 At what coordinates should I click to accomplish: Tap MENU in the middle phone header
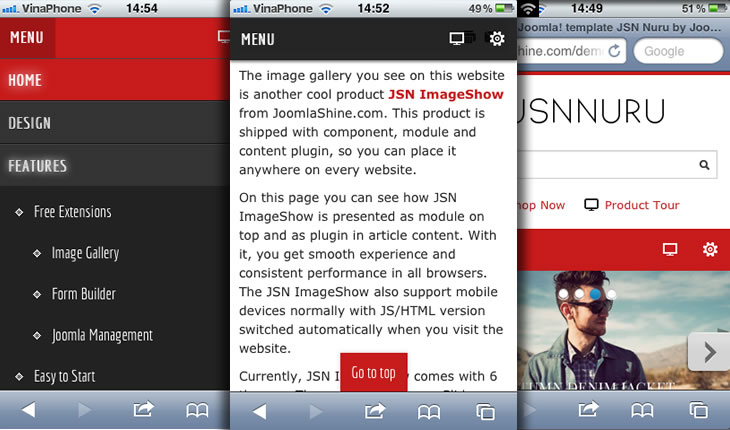pos(257,40)
